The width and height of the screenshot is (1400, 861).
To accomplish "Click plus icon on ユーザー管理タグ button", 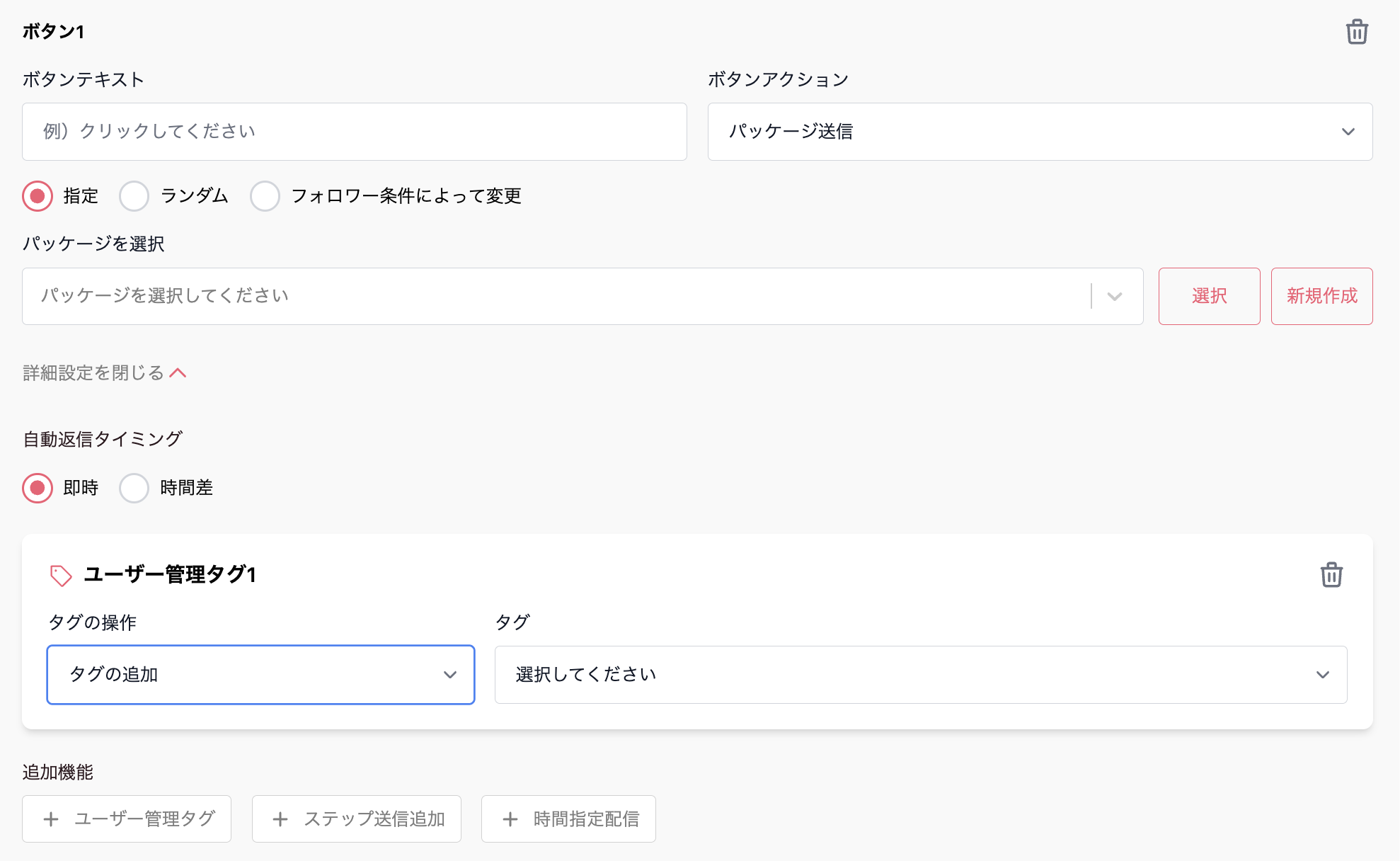I will 51,819.
